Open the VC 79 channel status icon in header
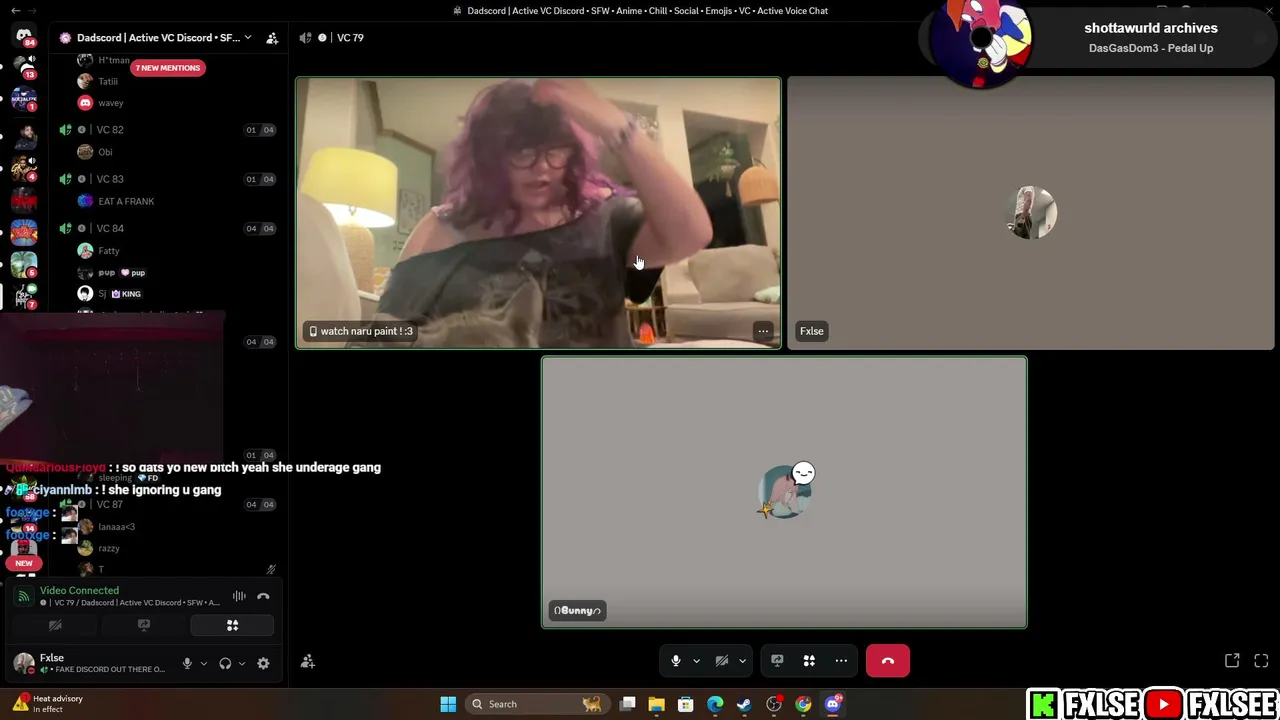 (x=322, y=38)
